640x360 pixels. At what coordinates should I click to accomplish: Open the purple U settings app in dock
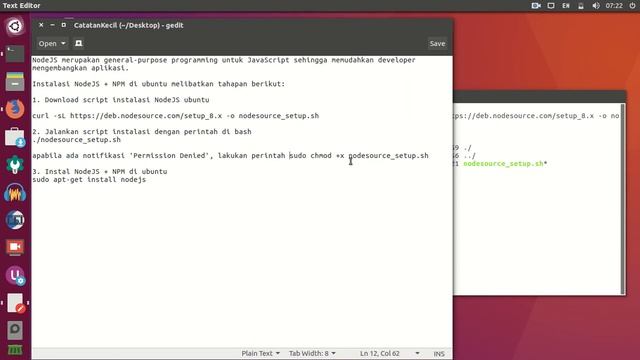15,275
